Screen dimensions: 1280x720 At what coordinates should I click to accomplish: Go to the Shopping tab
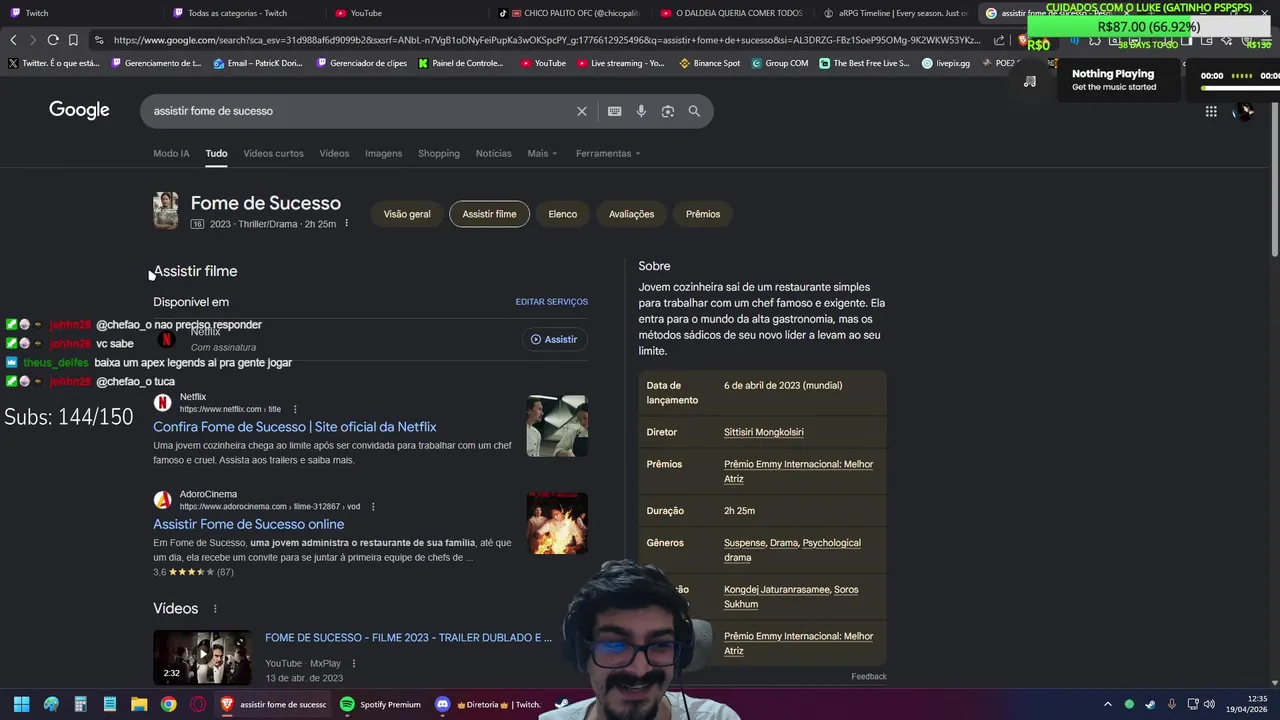click(439, 153)
